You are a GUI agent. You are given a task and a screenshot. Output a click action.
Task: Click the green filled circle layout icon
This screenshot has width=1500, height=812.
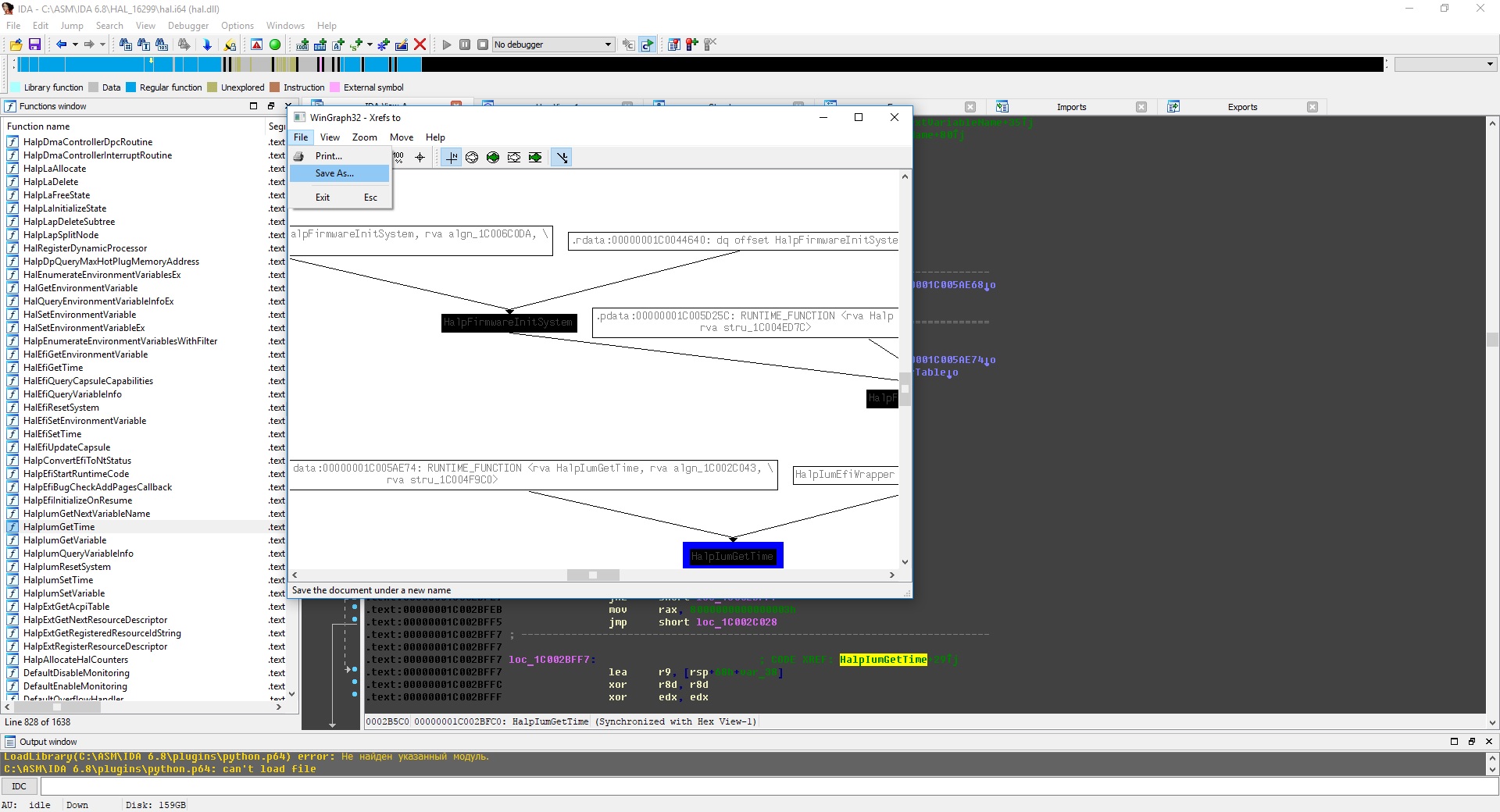point(493,158)
